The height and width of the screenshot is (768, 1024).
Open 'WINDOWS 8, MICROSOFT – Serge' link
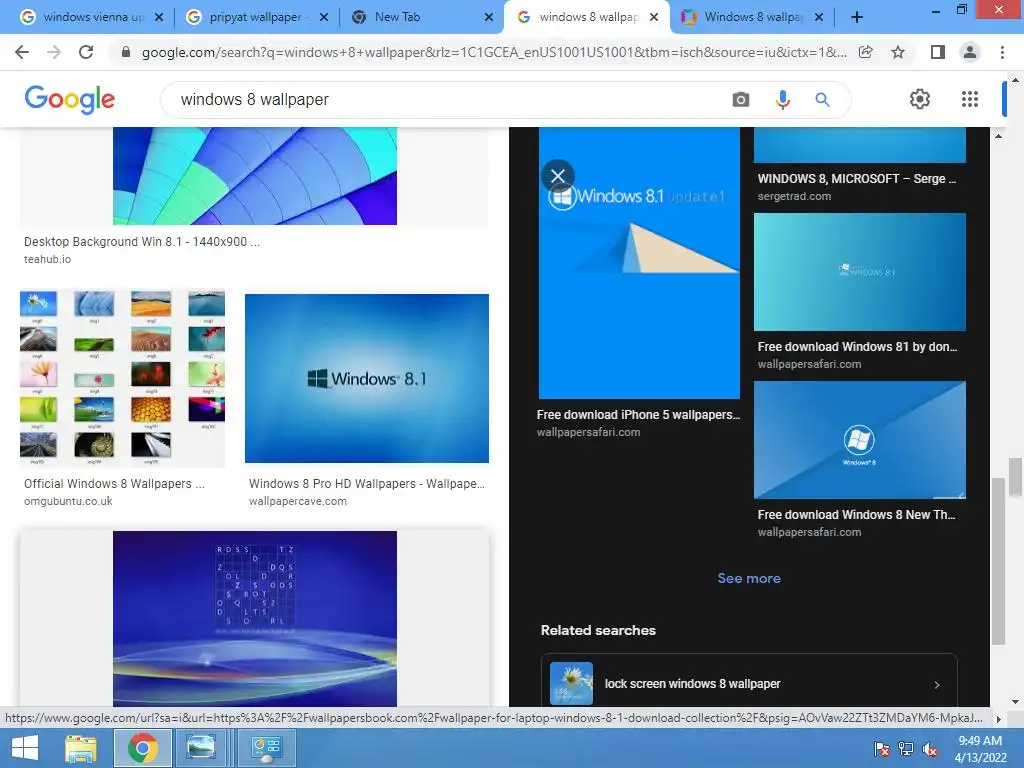click(x=857, y=178)
